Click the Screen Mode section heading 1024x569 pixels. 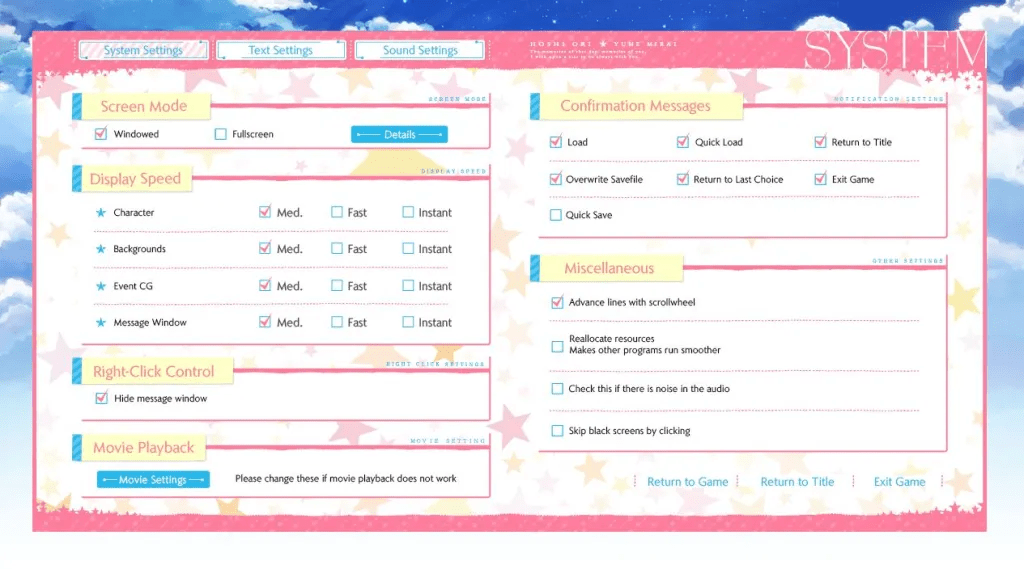coord(144,106)
